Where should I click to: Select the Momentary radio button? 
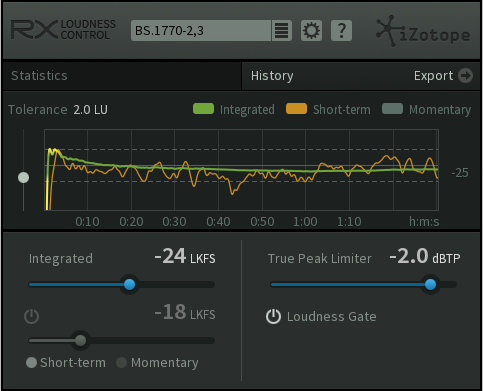(121, 363)
